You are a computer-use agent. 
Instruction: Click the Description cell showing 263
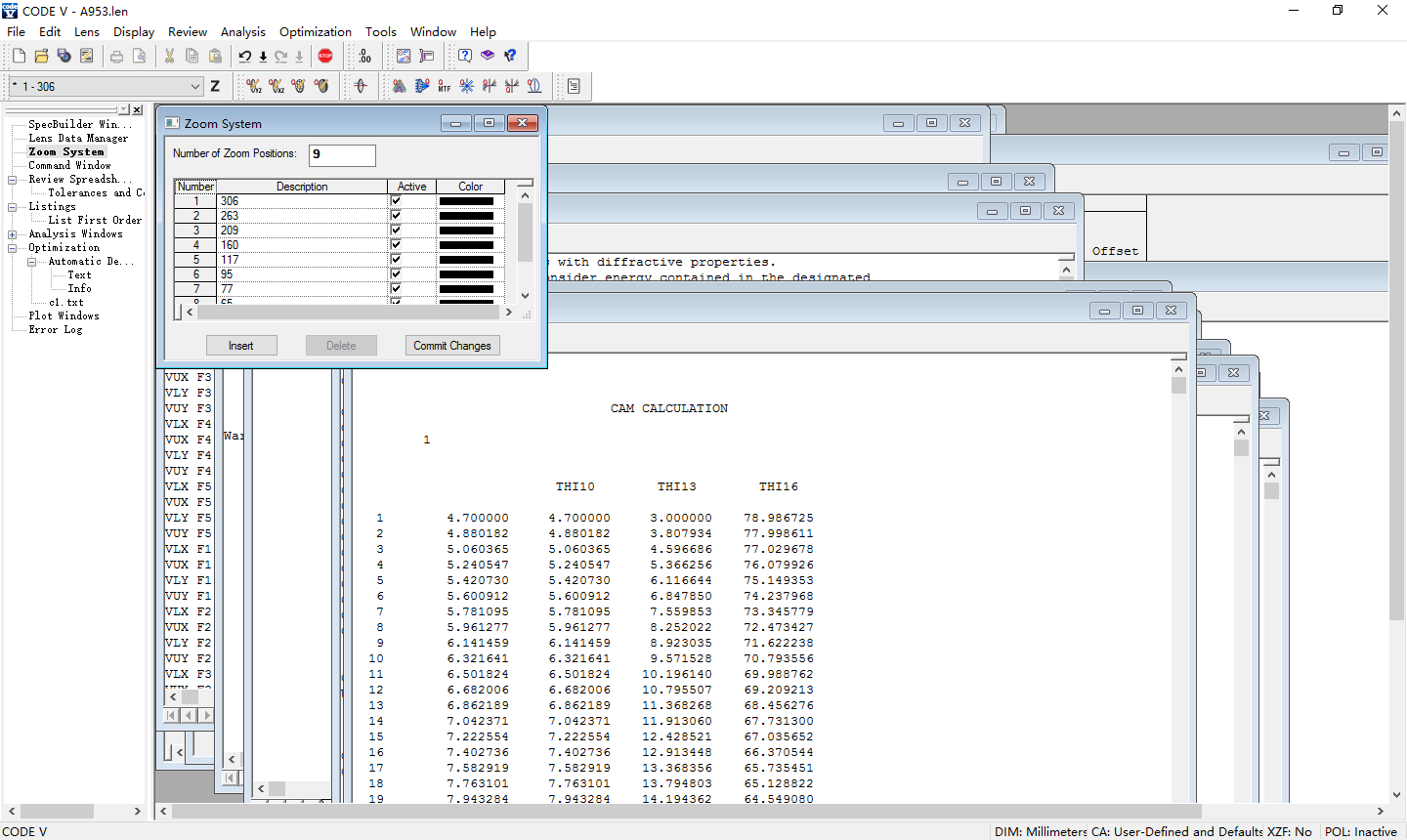[x=302, y=216]
